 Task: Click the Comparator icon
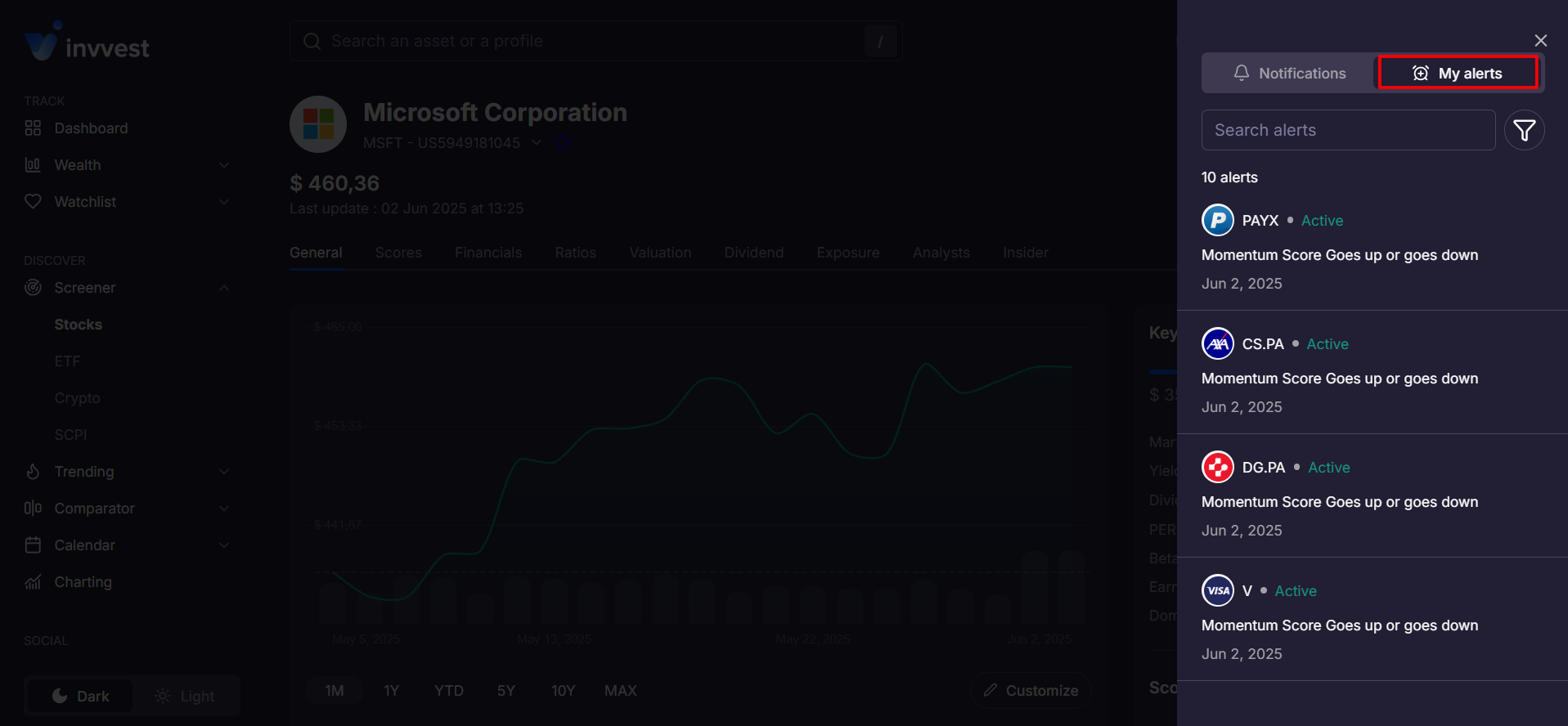point(33,509)
